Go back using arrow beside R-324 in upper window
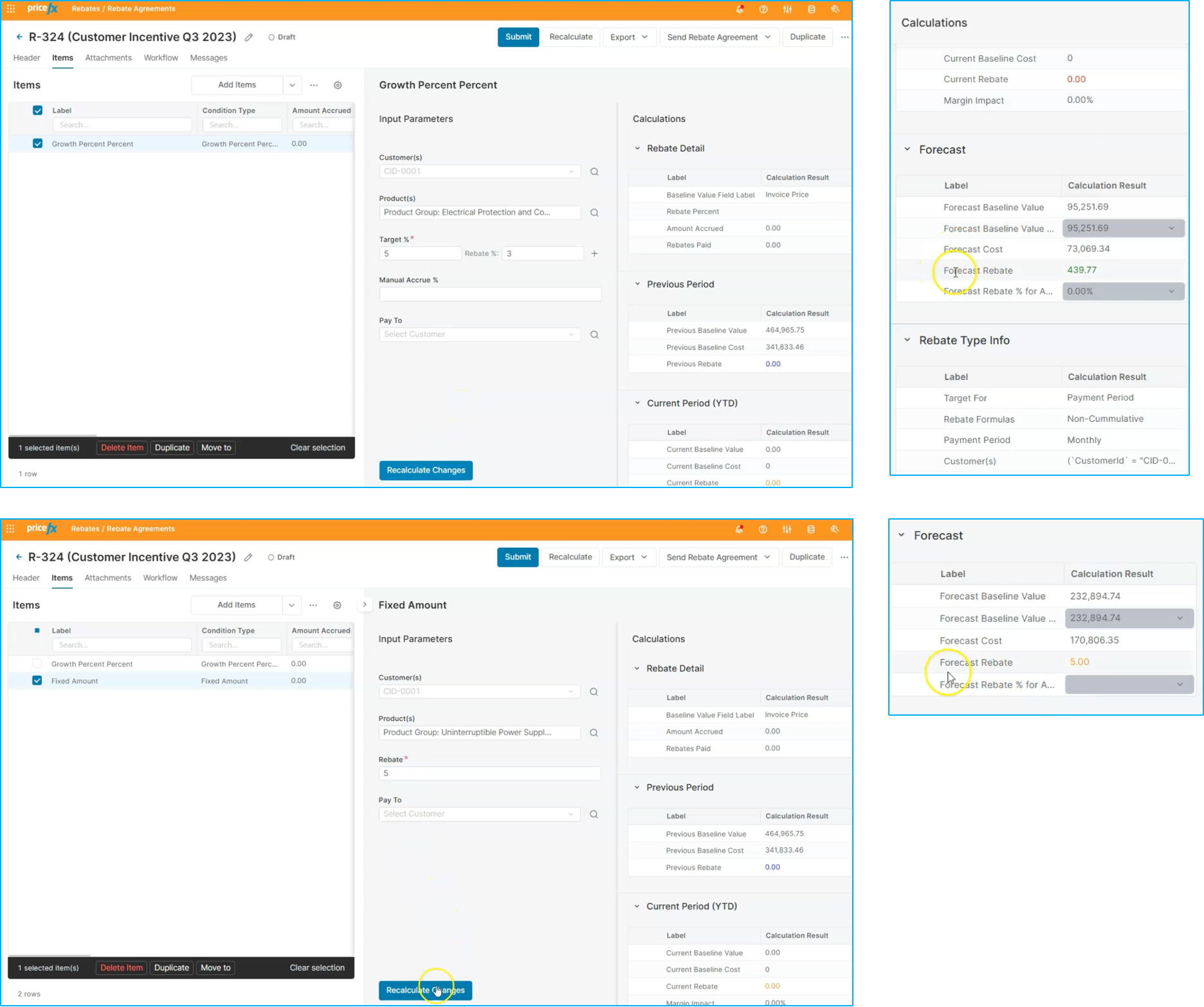The image size is (1204, 1007). tap(19, 37)
